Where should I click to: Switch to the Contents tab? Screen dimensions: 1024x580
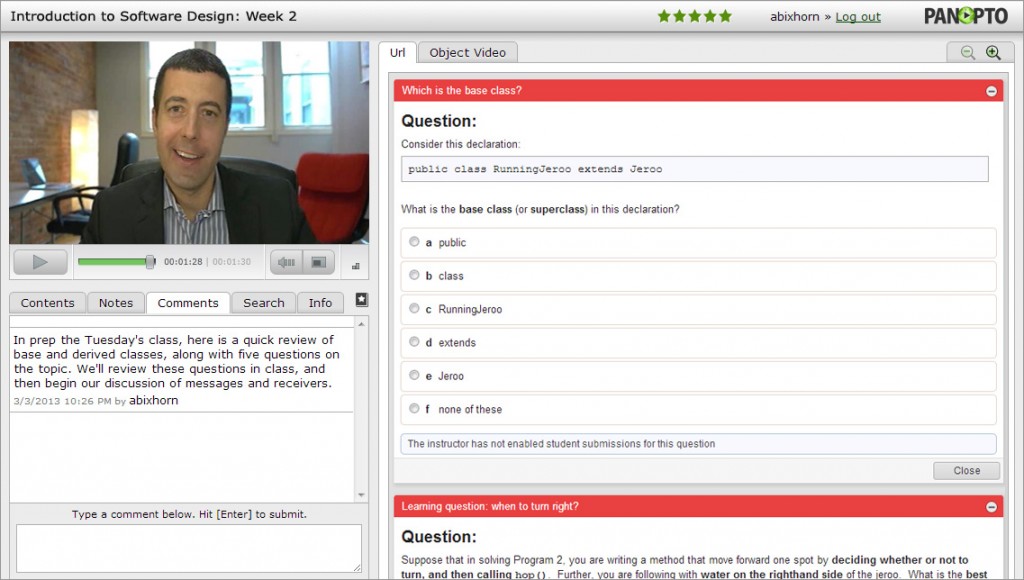[x=47, y=303]
